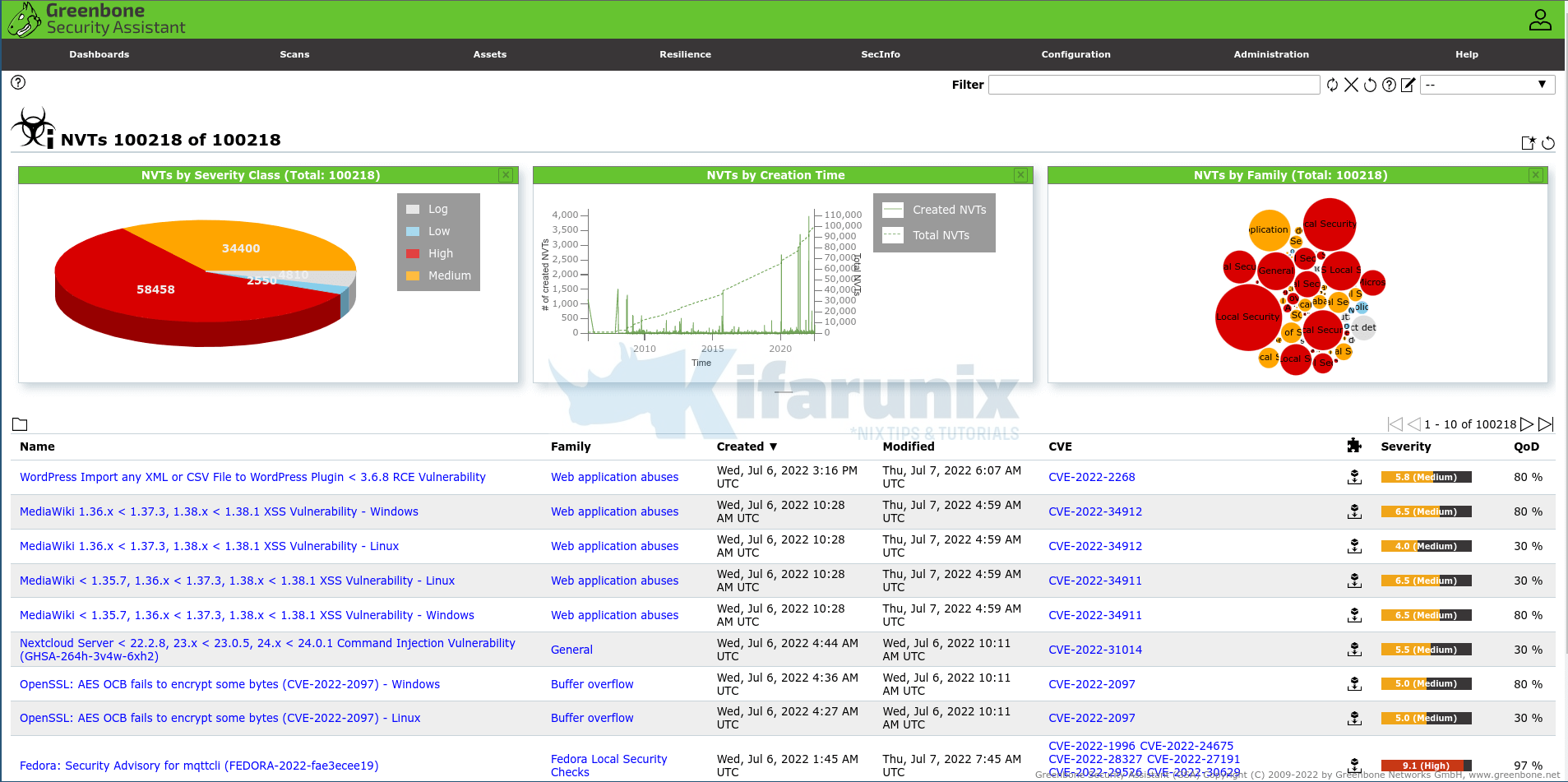Reset dashboard to defaults icon
This screenshot has height=782, width=1568.
1548,143
